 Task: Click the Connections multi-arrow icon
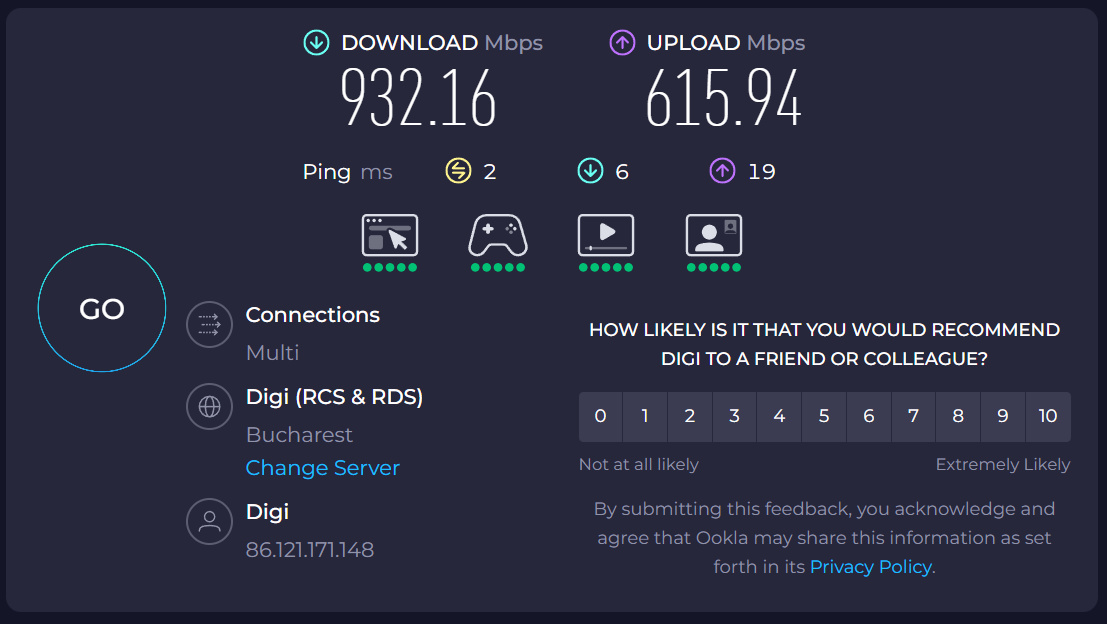210,325
